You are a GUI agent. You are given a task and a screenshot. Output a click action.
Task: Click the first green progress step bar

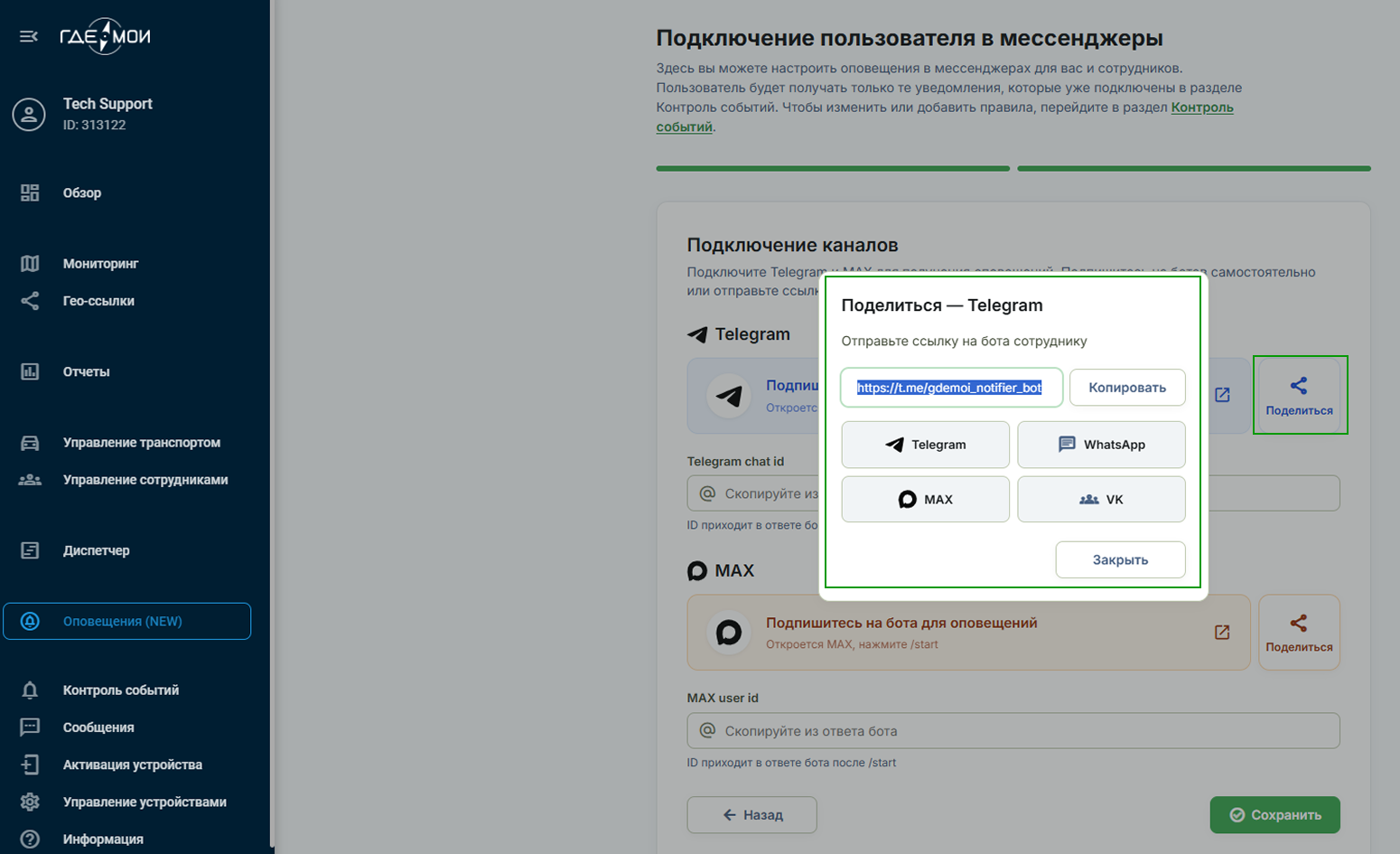(x=833, y=168)
